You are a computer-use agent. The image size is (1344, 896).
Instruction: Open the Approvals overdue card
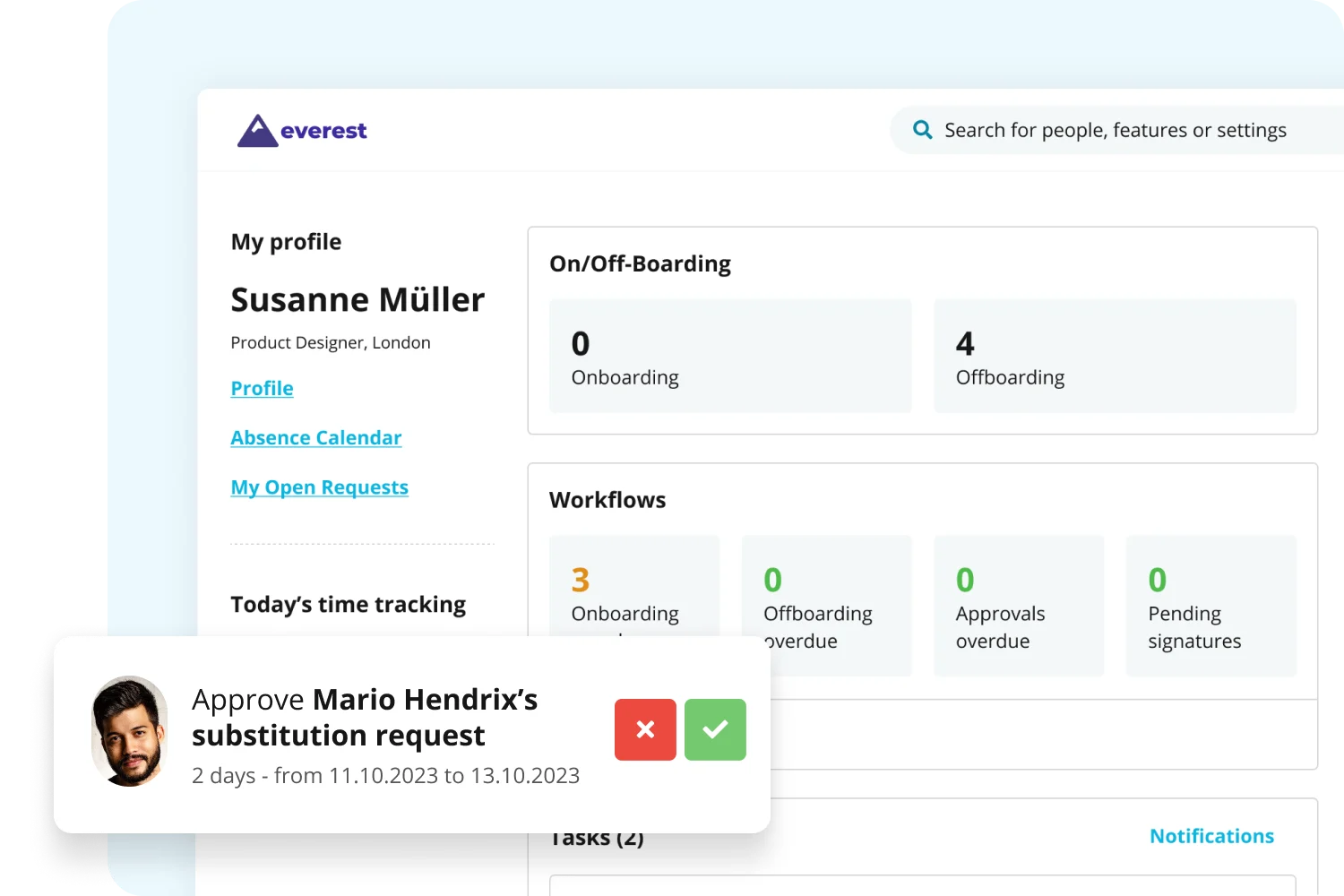pos(1019,606)
